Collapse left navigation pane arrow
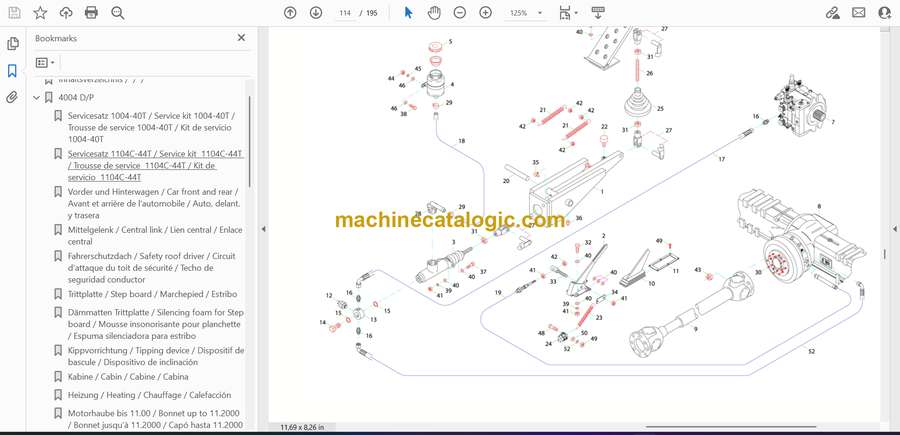Viewport: 900px width, 435px height. click(x=263, y=229)
